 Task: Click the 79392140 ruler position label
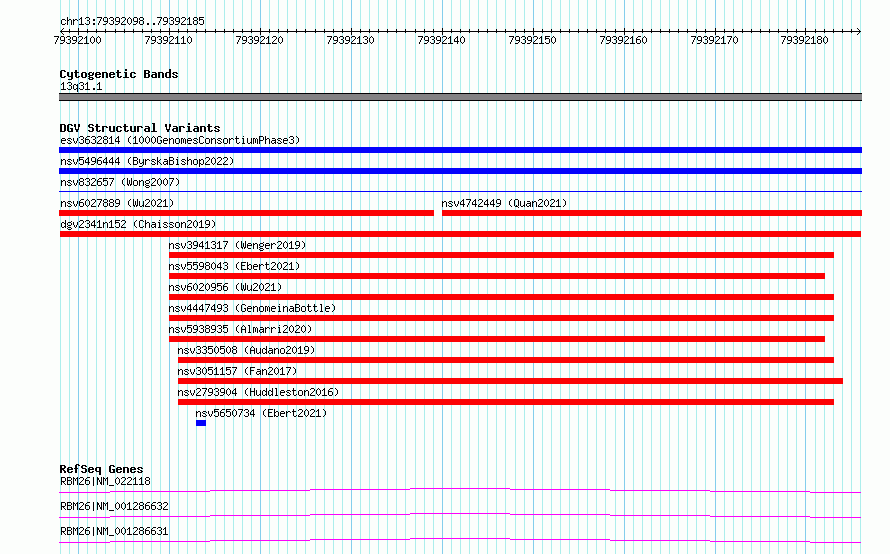click(x=441, y=40)
